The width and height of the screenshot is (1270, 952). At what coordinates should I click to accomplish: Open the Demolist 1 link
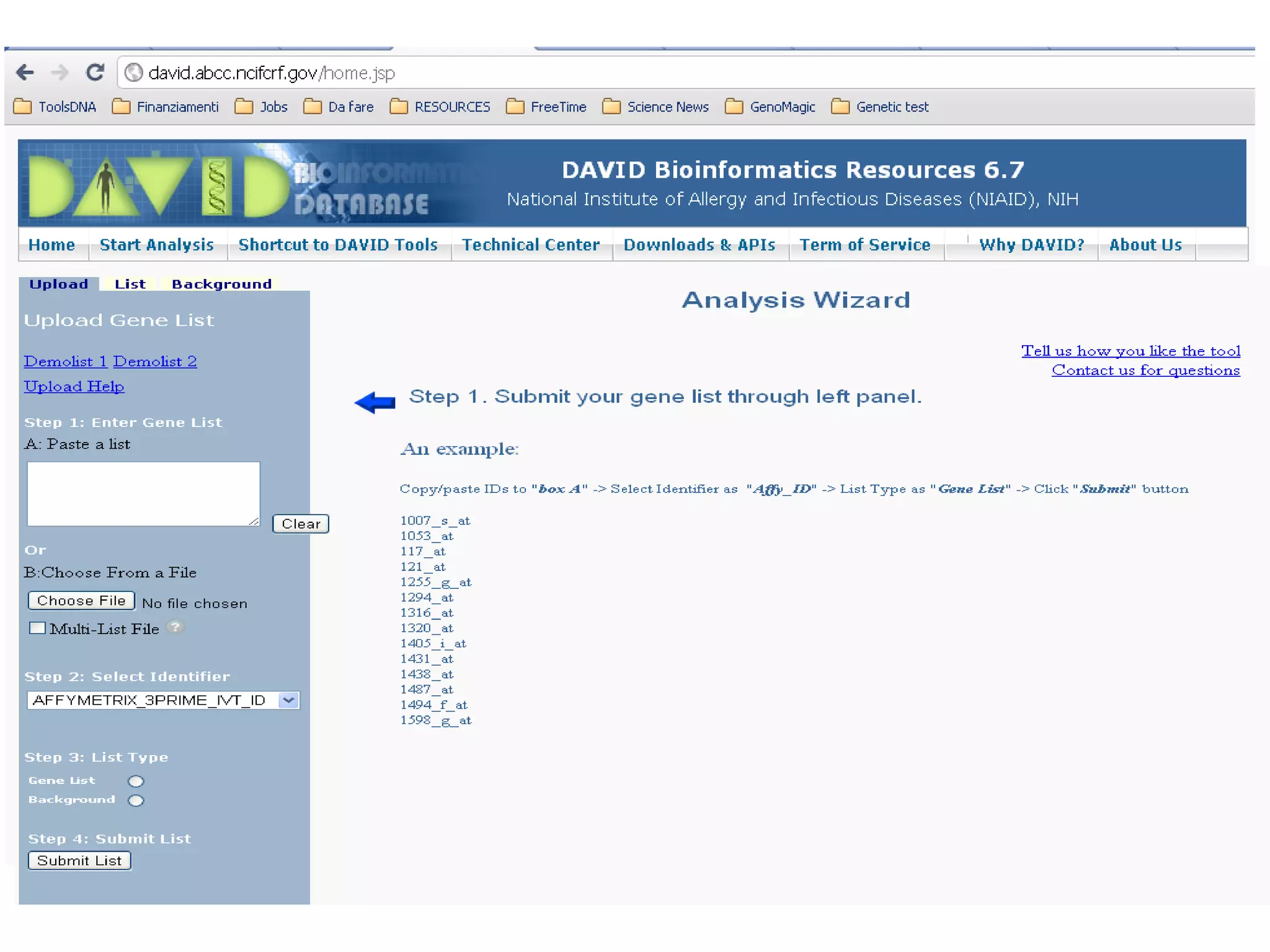coord(65,361)
